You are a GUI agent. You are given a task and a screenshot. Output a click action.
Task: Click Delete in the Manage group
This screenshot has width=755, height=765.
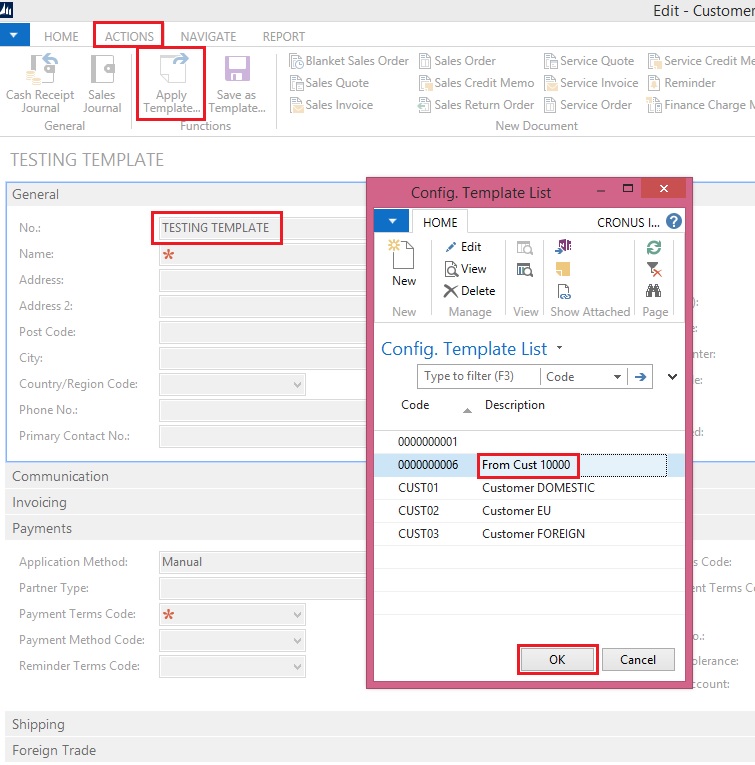click(469, 291)
